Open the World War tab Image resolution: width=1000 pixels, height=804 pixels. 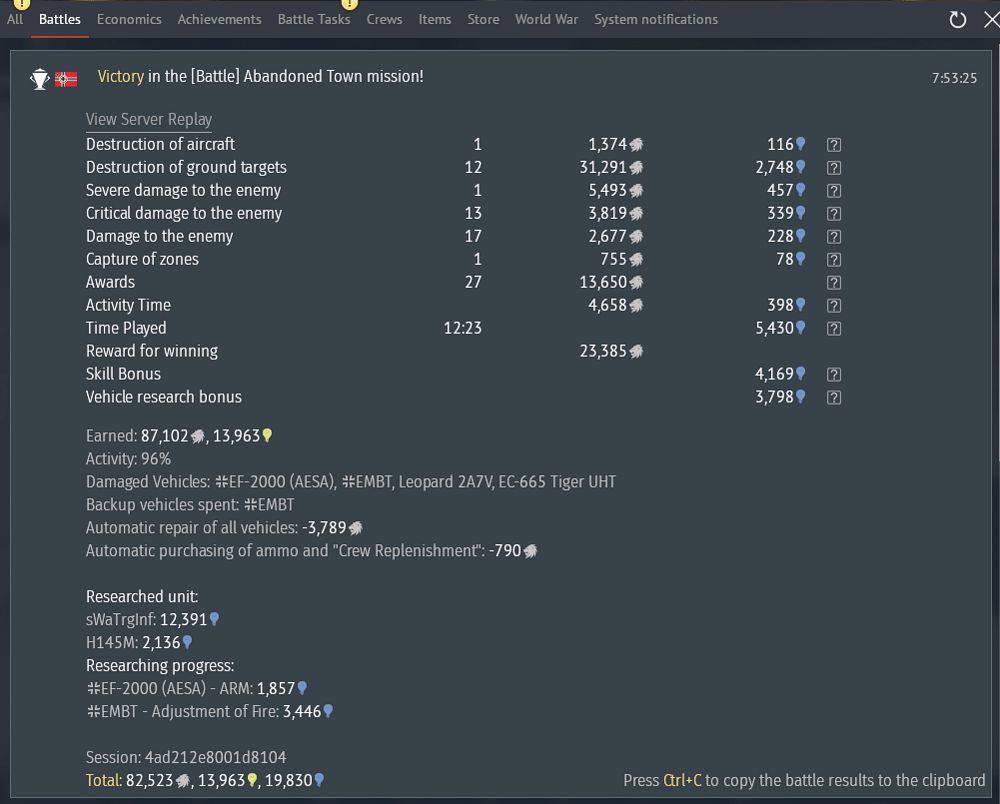547,19
